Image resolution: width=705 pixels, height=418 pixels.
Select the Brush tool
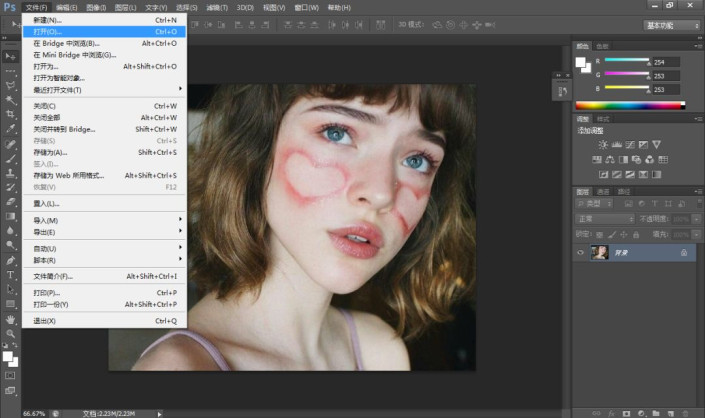click(10, 159)
